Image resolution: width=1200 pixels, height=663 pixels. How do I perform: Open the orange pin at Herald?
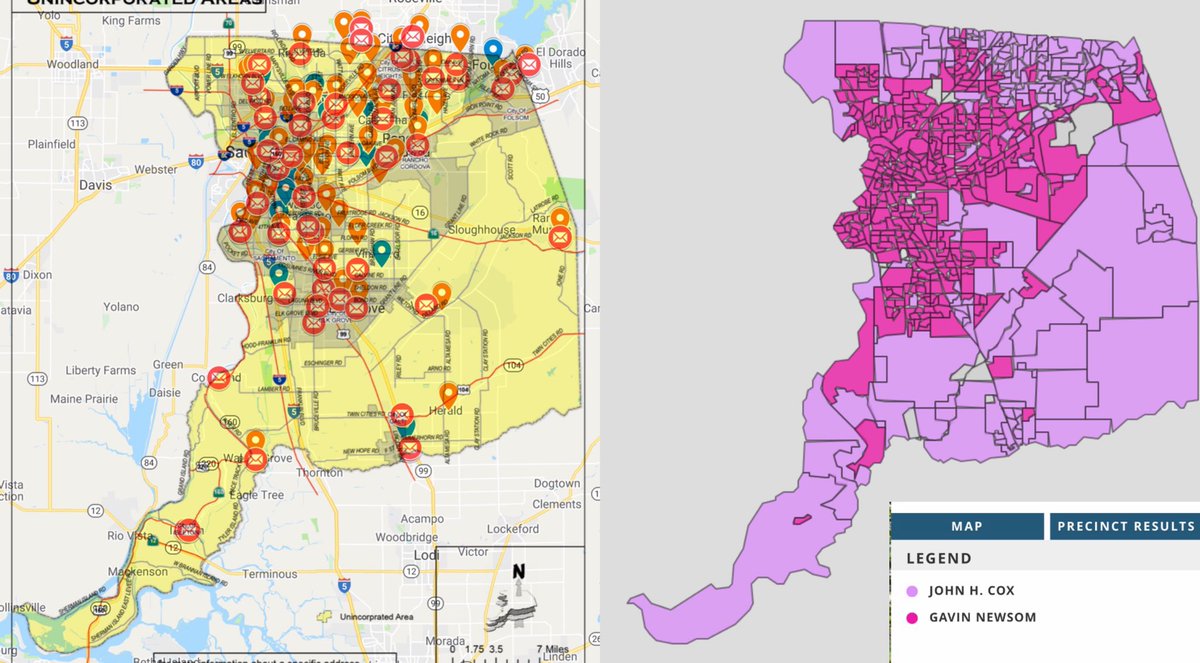click(449, 393)
